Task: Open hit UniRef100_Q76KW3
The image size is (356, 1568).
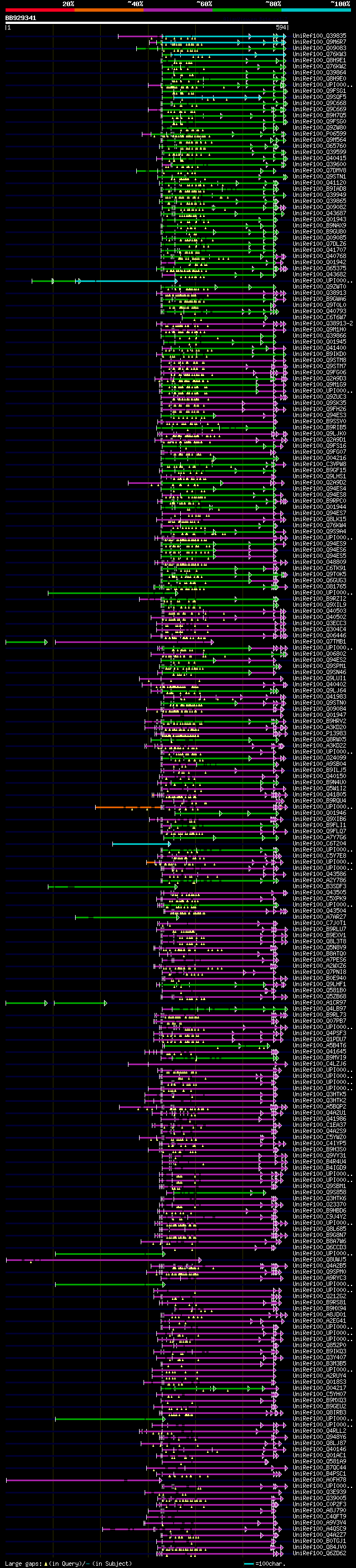Action: click(319, 54)
